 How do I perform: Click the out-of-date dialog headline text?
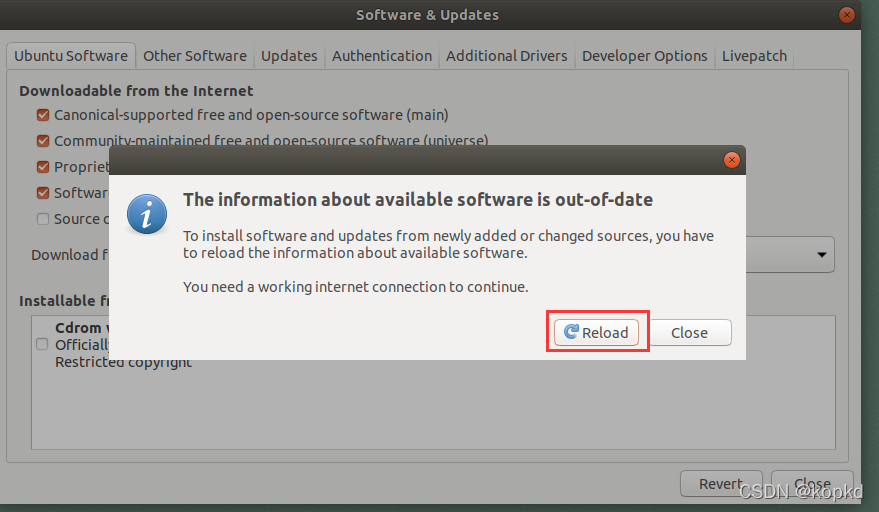(418, 200)
